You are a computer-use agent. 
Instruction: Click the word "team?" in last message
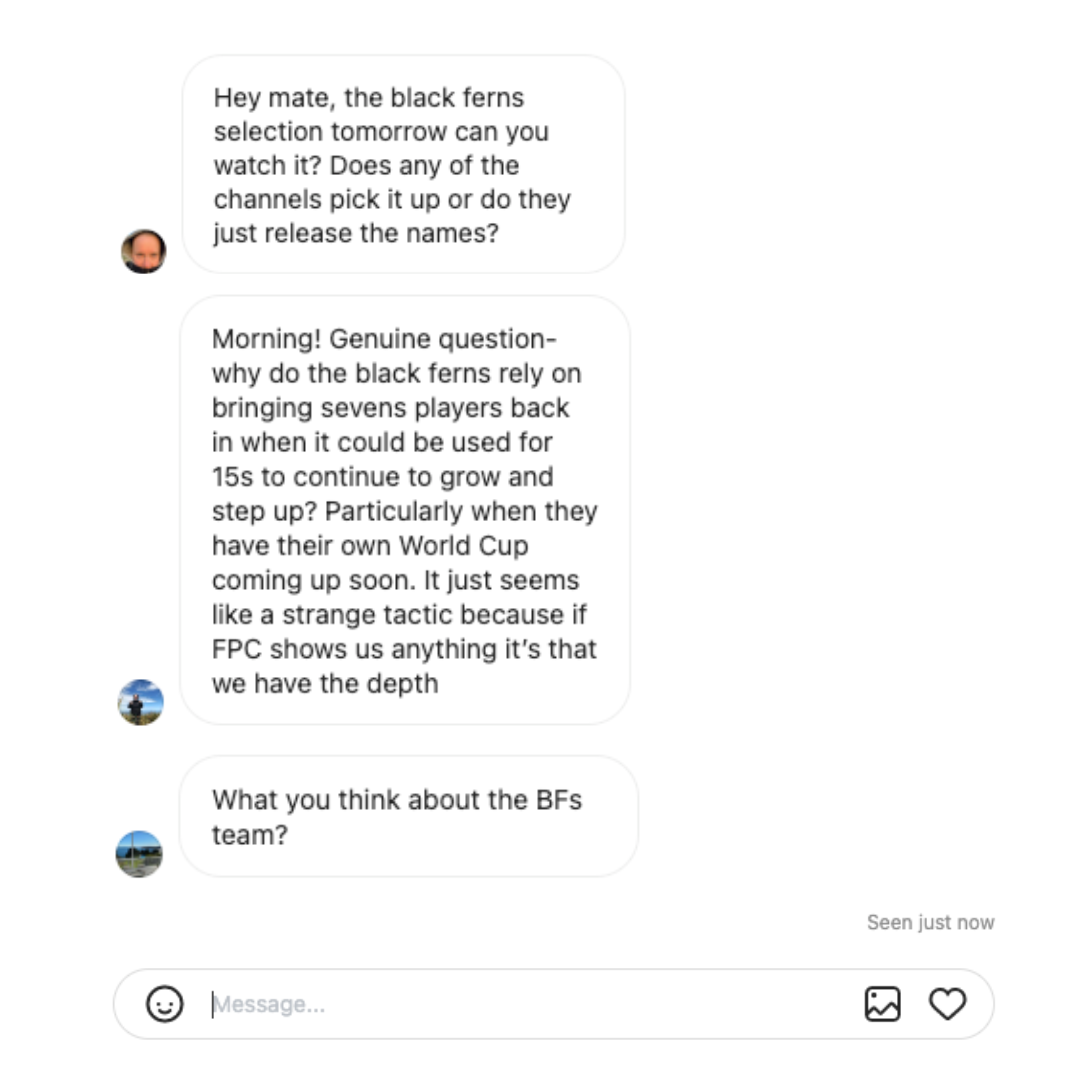click(x=250, y=835)
